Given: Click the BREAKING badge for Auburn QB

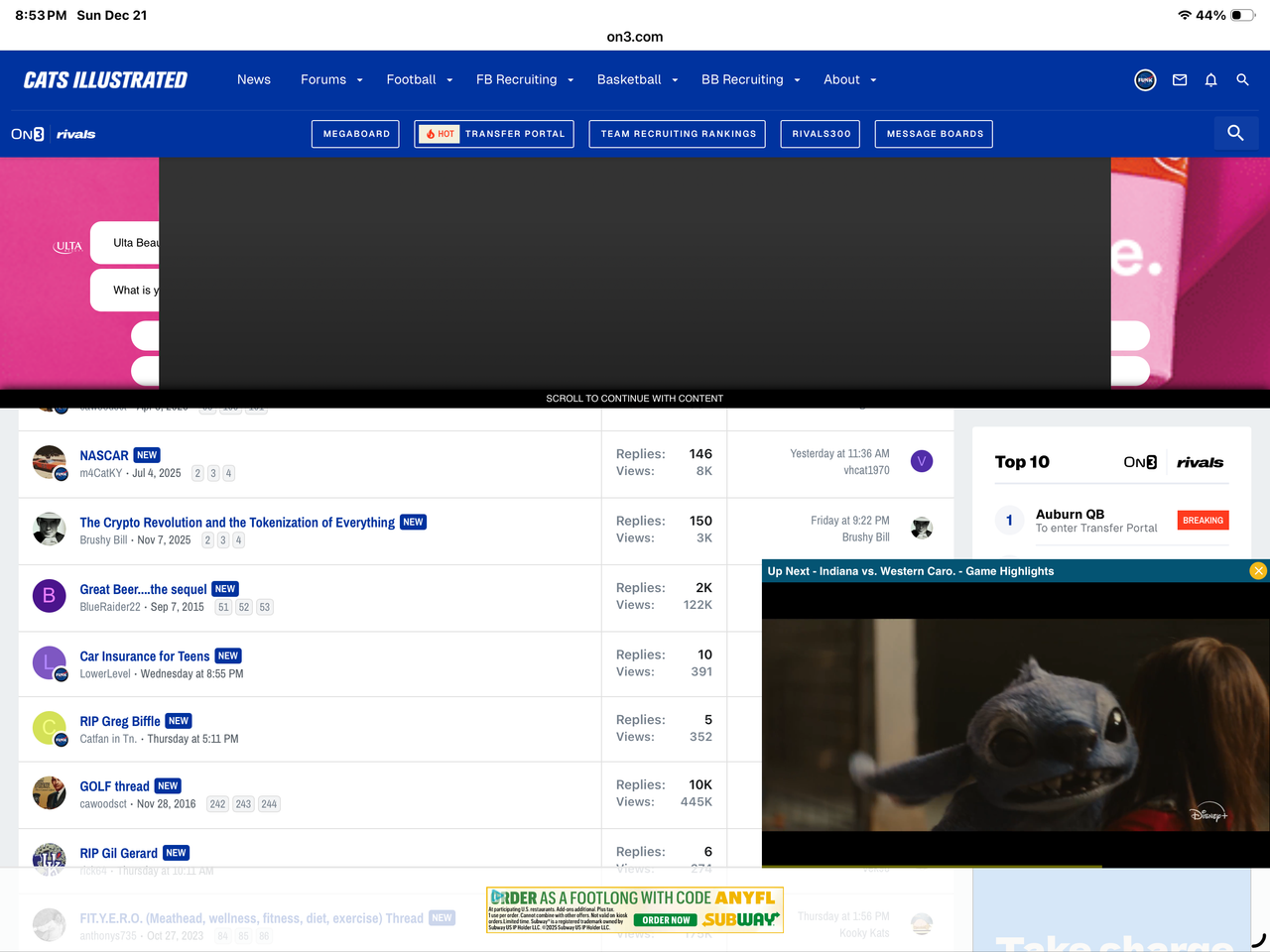Looking at the screenshot, I should 1203,521.
